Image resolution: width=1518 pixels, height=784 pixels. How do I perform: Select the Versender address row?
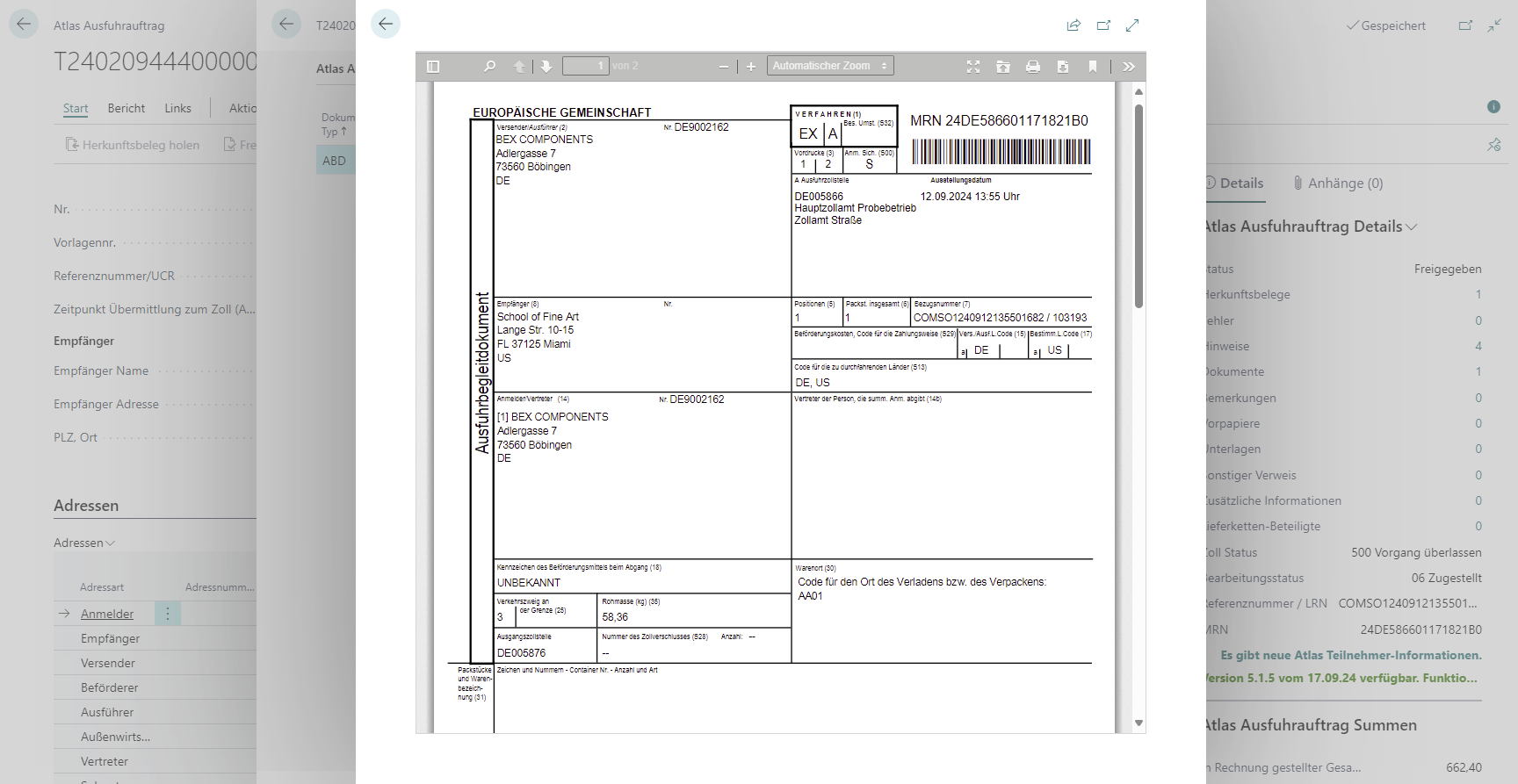(x=108, y=663)
